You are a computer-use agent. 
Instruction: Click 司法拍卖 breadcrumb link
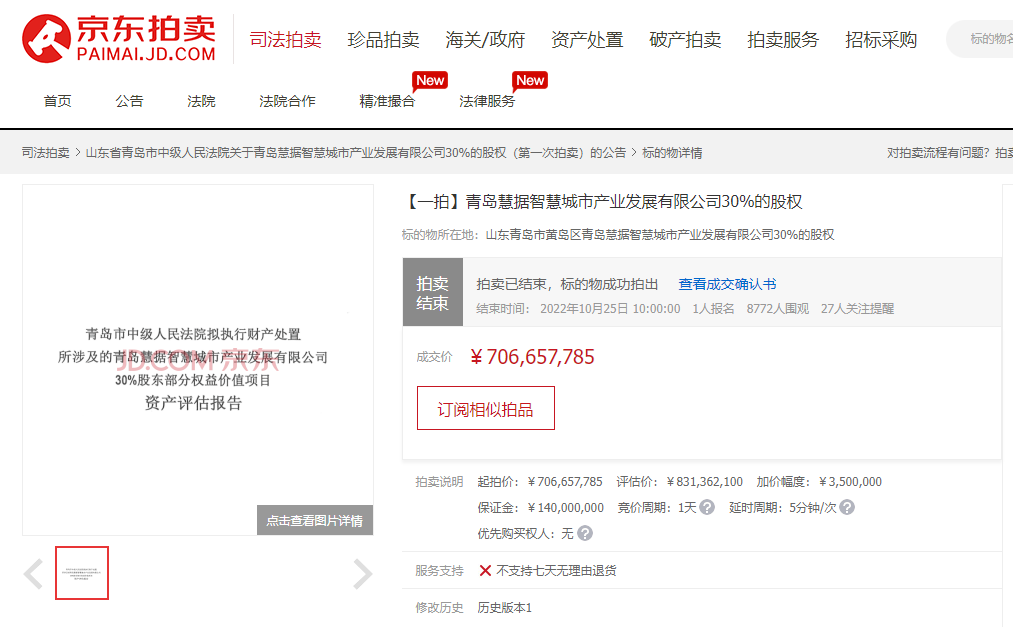46,153
